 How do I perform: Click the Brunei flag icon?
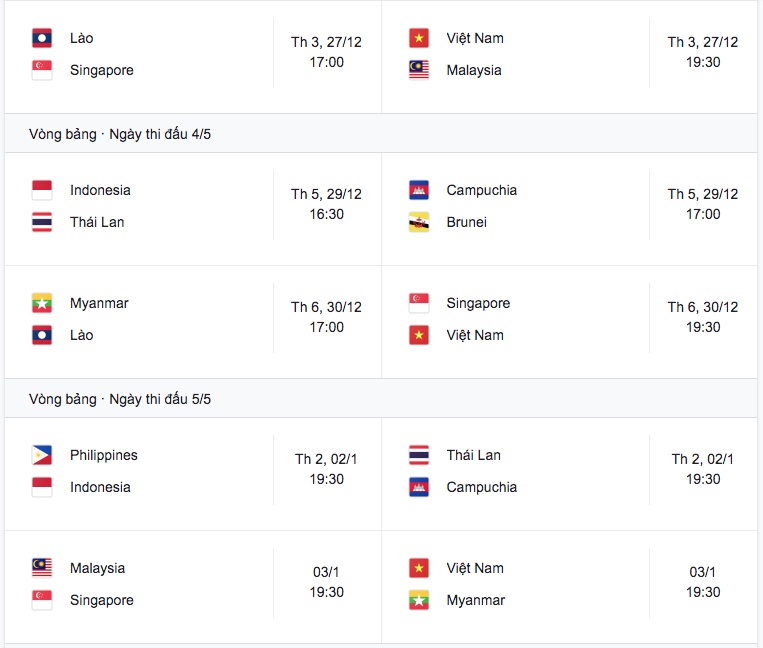click(x=418, y=222)
